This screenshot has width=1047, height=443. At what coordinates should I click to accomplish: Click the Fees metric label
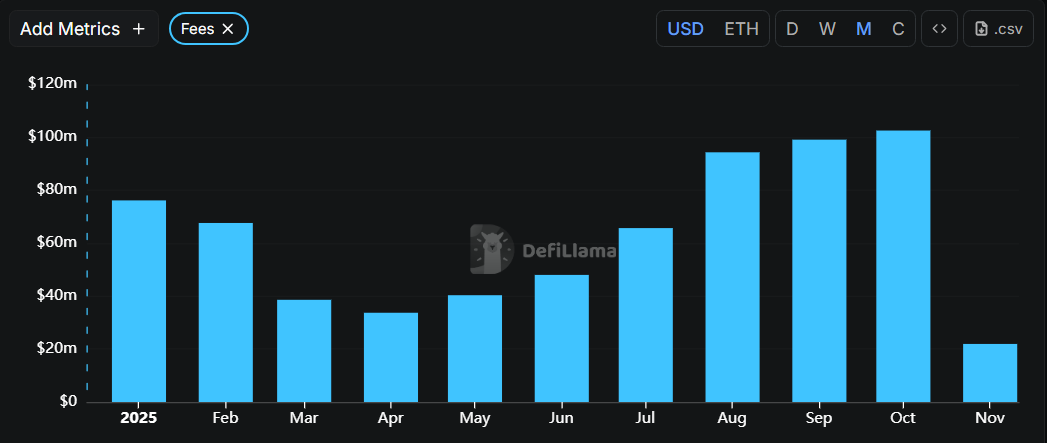197,29
